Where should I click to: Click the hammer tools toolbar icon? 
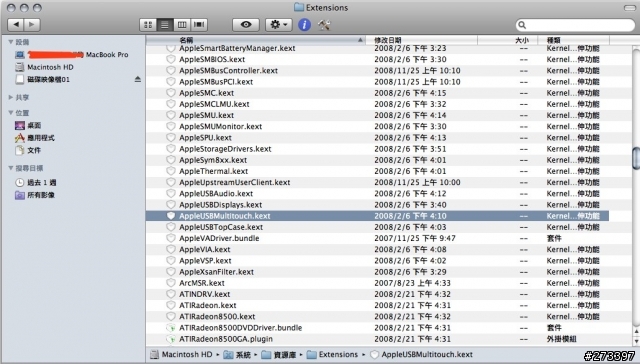coord(324,25)
